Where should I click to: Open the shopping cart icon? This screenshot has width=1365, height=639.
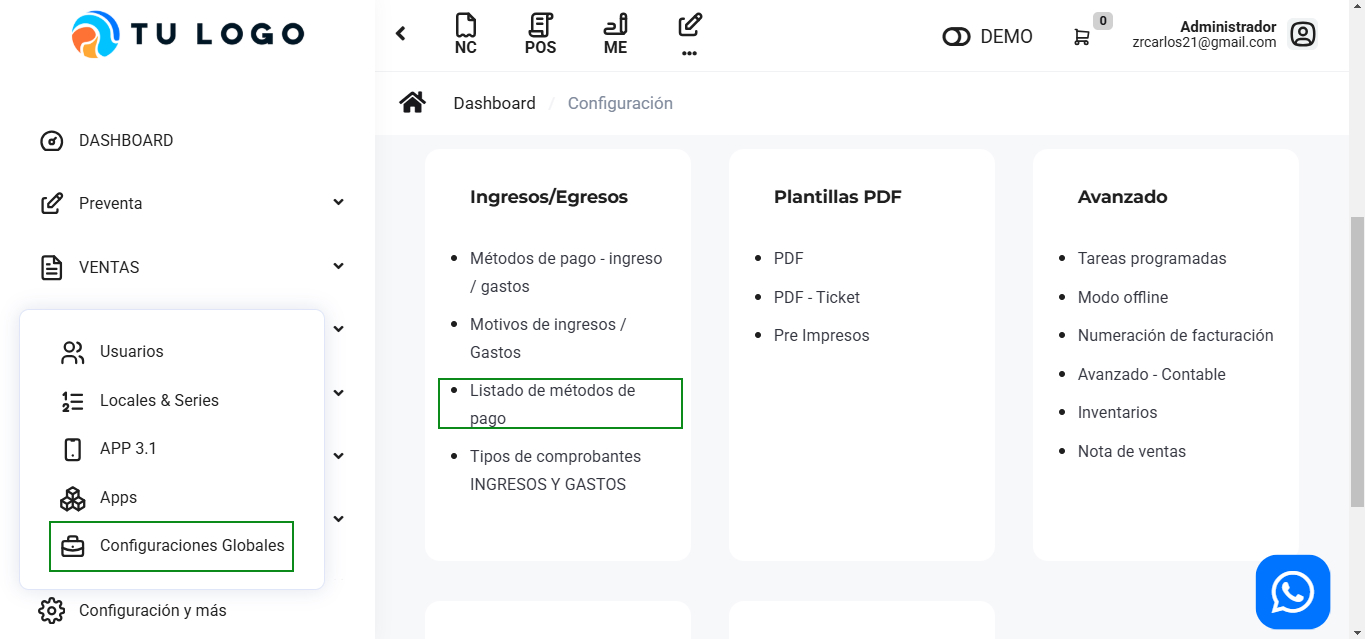pos(1082,37)
